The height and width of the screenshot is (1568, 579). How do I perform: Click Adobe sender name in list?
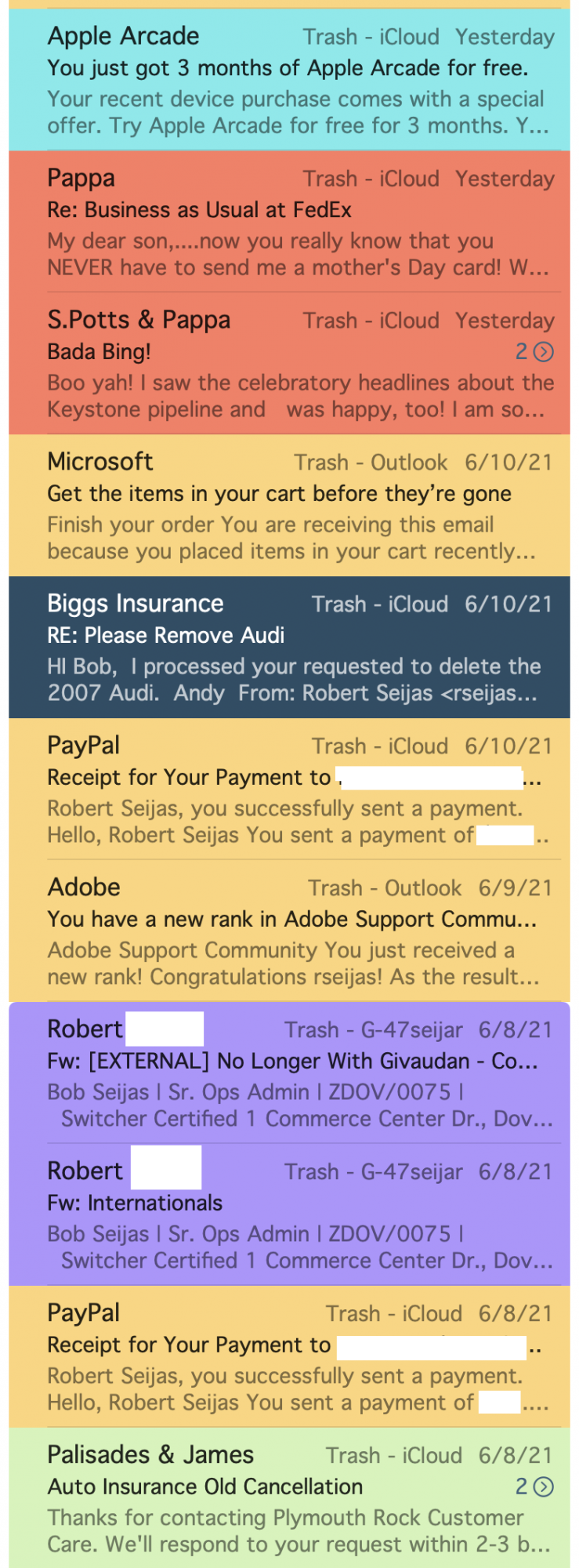point(84,887)
